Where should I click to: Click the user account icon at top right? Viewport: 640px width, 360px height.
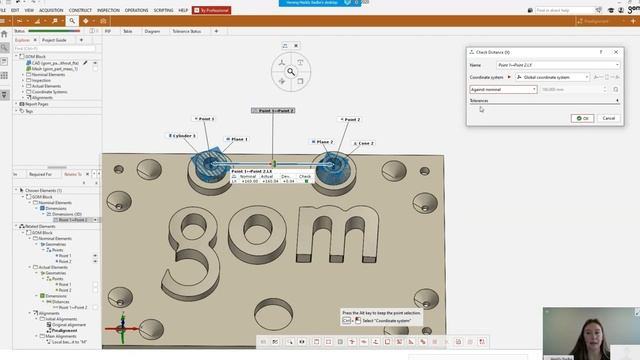pos(620,10)
